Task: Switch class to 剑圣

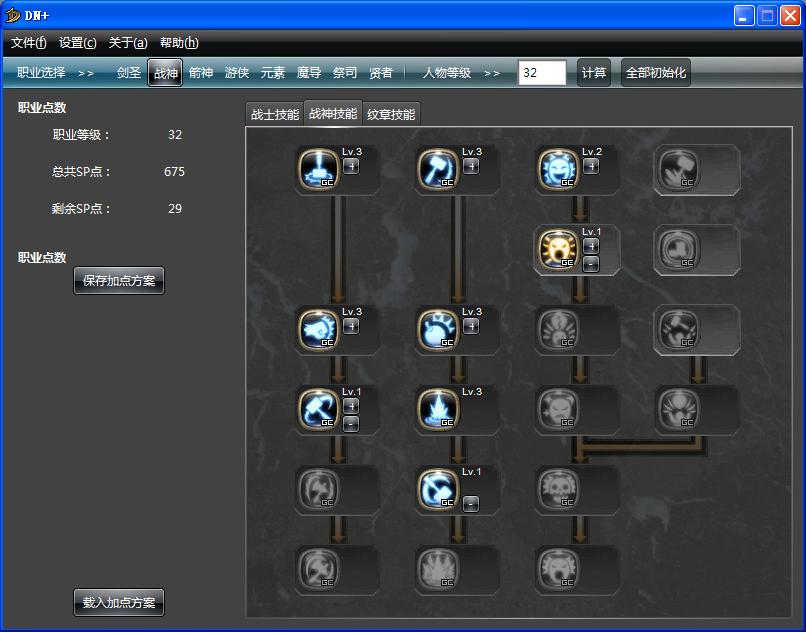Action: 129,73
